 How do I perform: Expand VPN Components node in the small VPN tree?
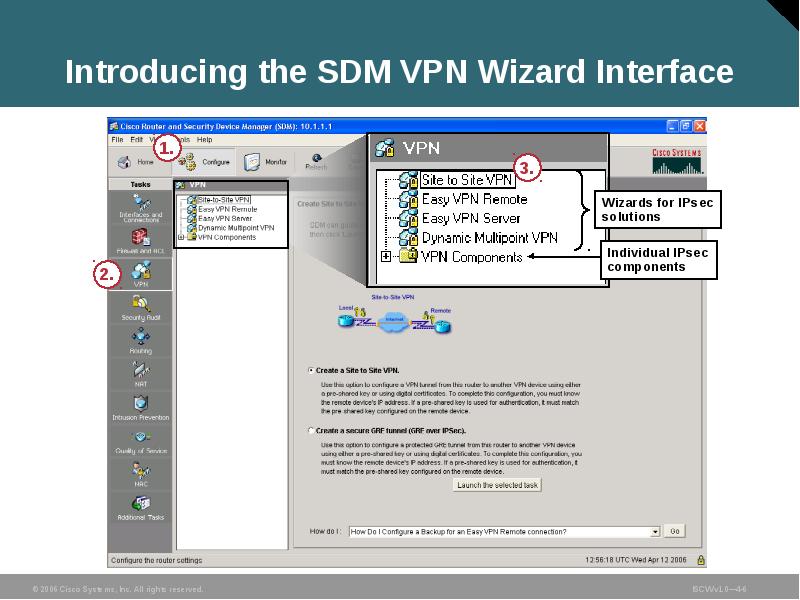click(x=181, y=237)
